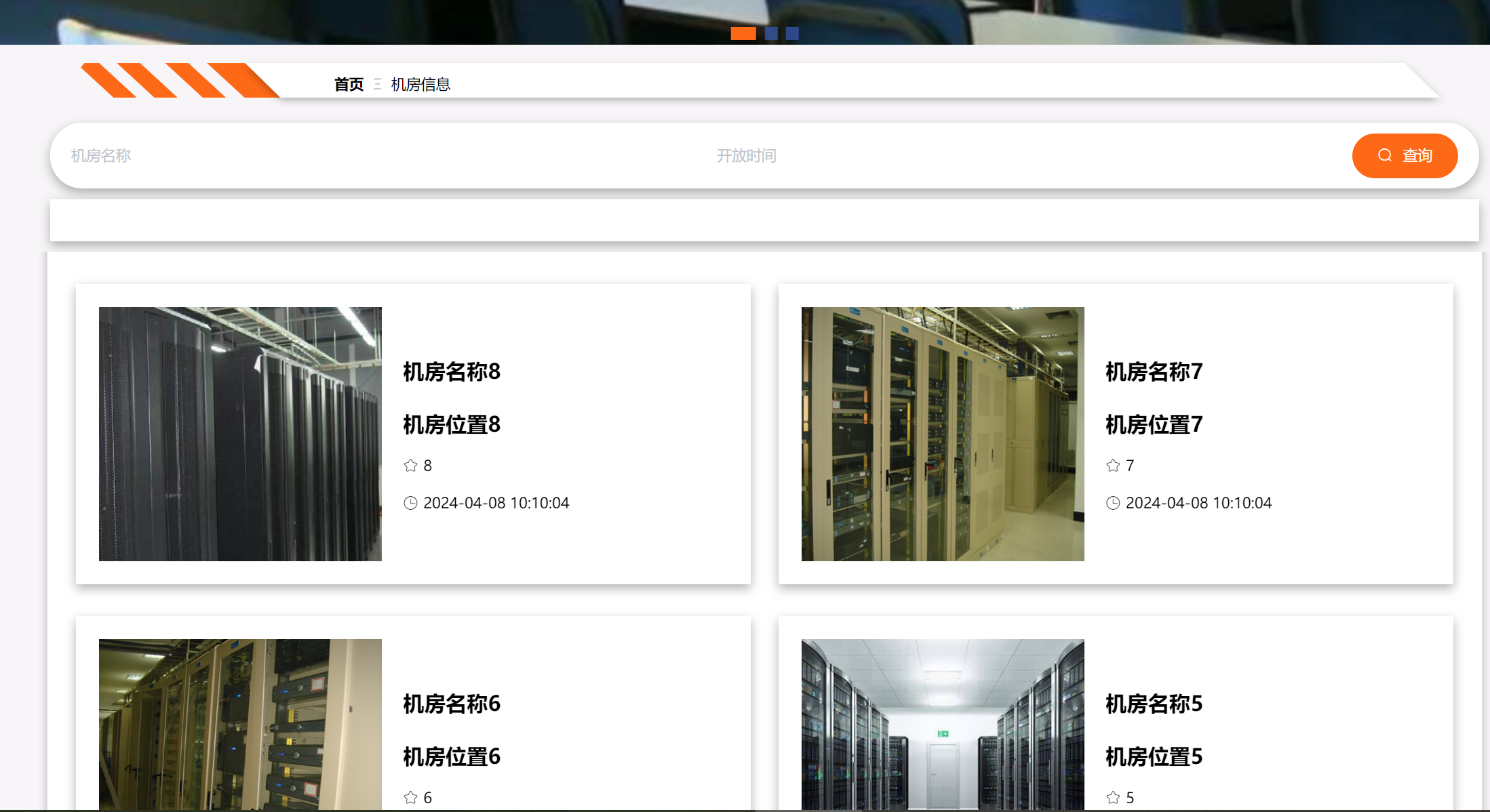Go to 首页 in breadcrumb
Viewport: 1490px width, 812px height.
[349, 85]
